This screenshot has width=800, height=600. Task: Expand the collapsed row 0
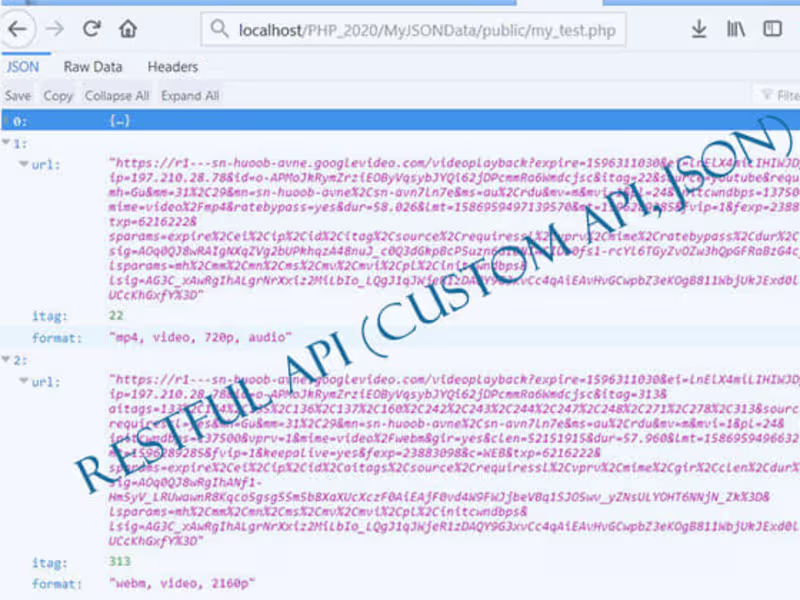point(7,121)
